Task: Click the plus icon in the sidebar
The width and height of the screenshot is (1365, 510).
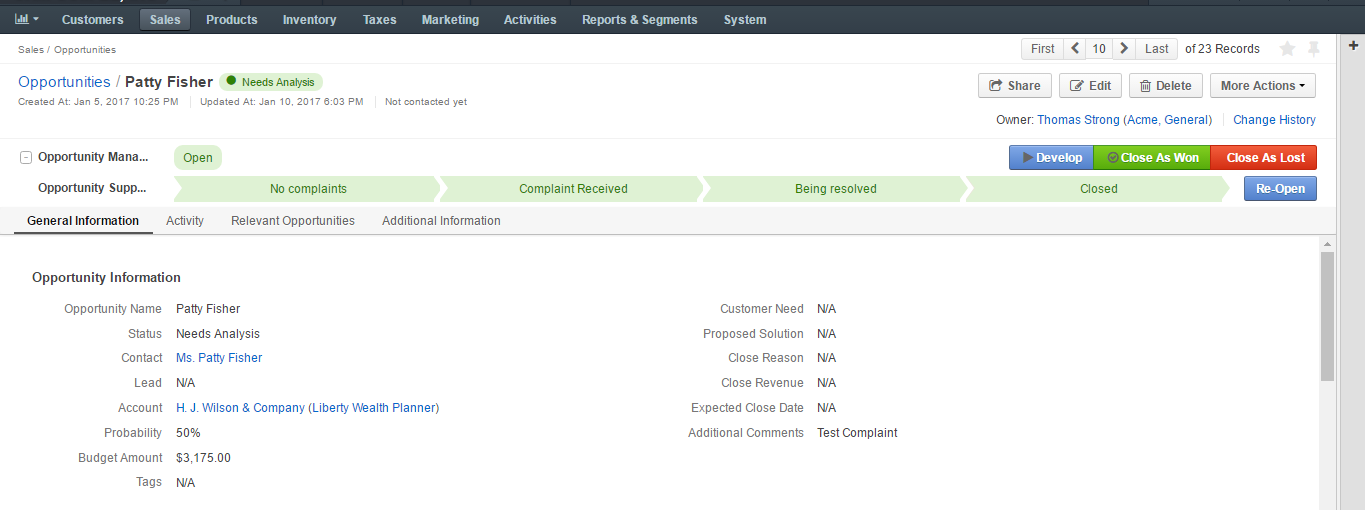Action: [1354, 46]
